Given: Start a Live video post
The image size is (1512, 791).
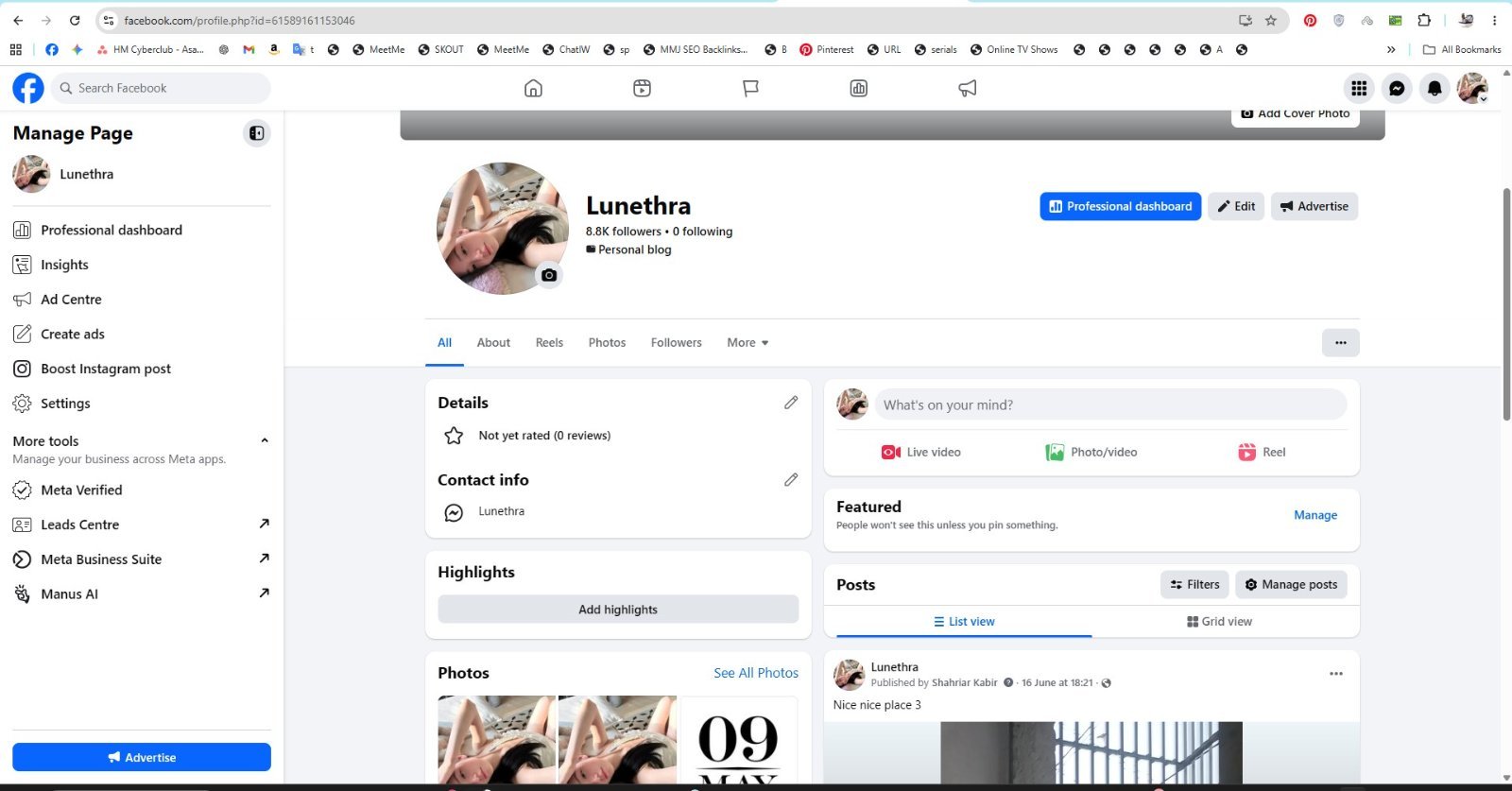Looking at the screenshot, I should point(920,452).
